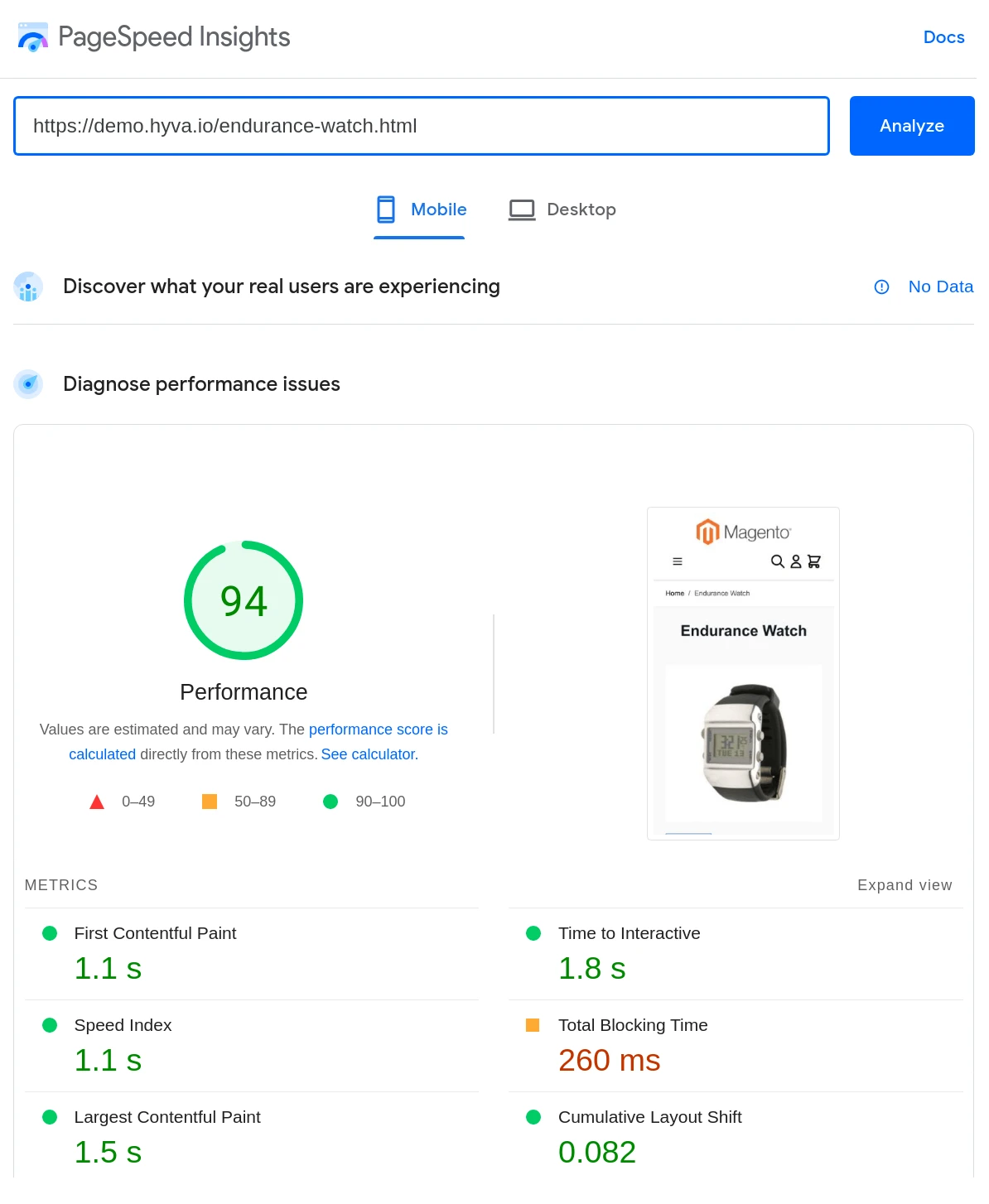The width and height of the screenshot is (989, 1204).
Task: Open the Docs link
Action: coord(943,37)
